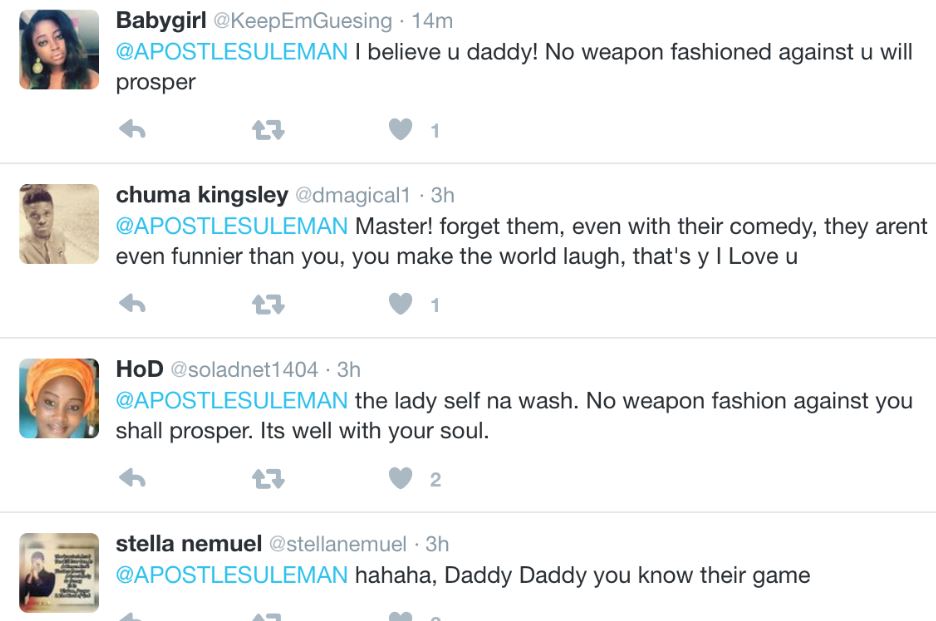Like HoD's tweet
This screenshot has width=936, height=621.
coord(400,479)
